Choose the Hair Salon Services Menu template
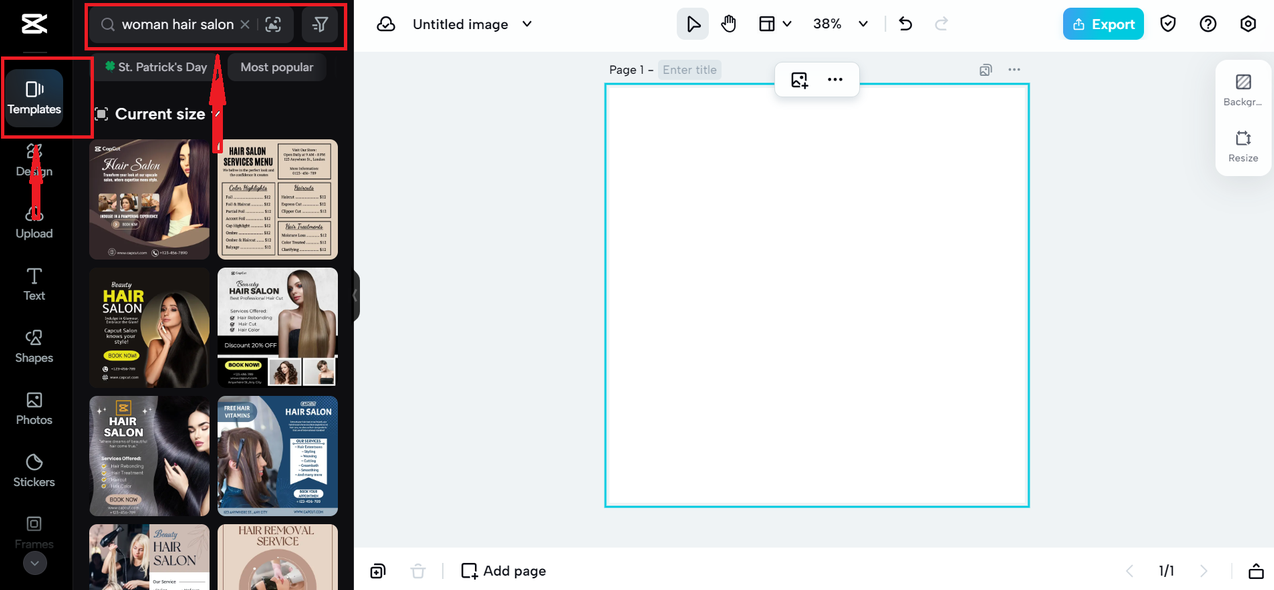The width and height of the screenshot is (1274, 590). [278, 199]
